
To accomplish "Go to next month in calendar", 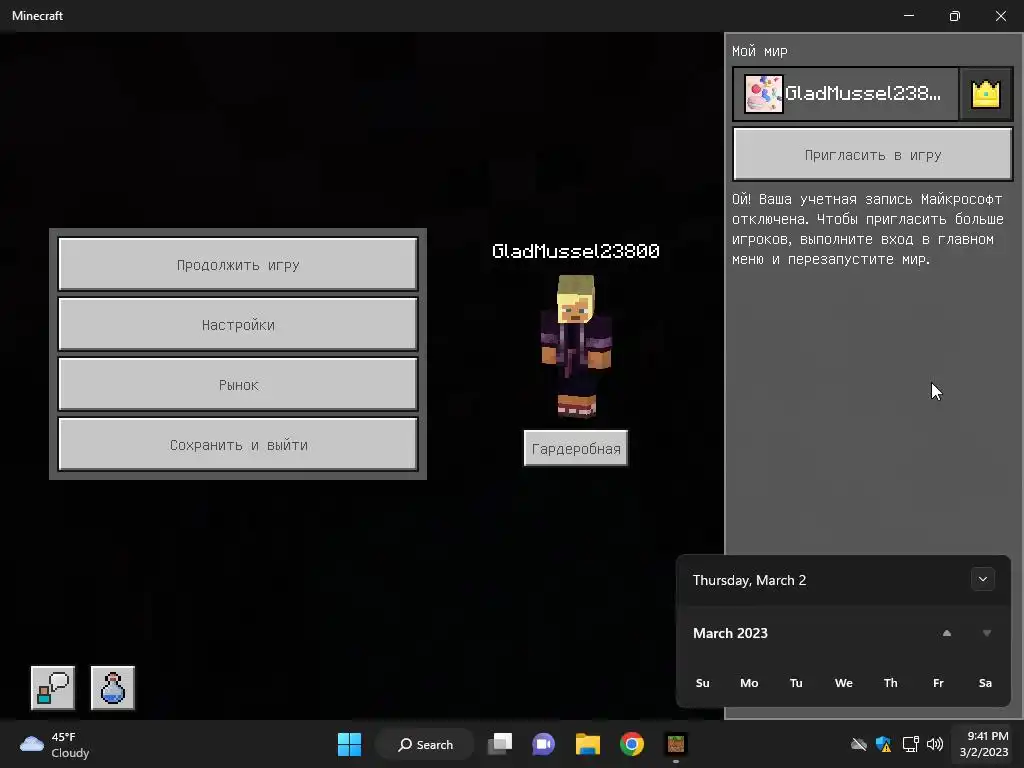I will [x=987, y=633].
